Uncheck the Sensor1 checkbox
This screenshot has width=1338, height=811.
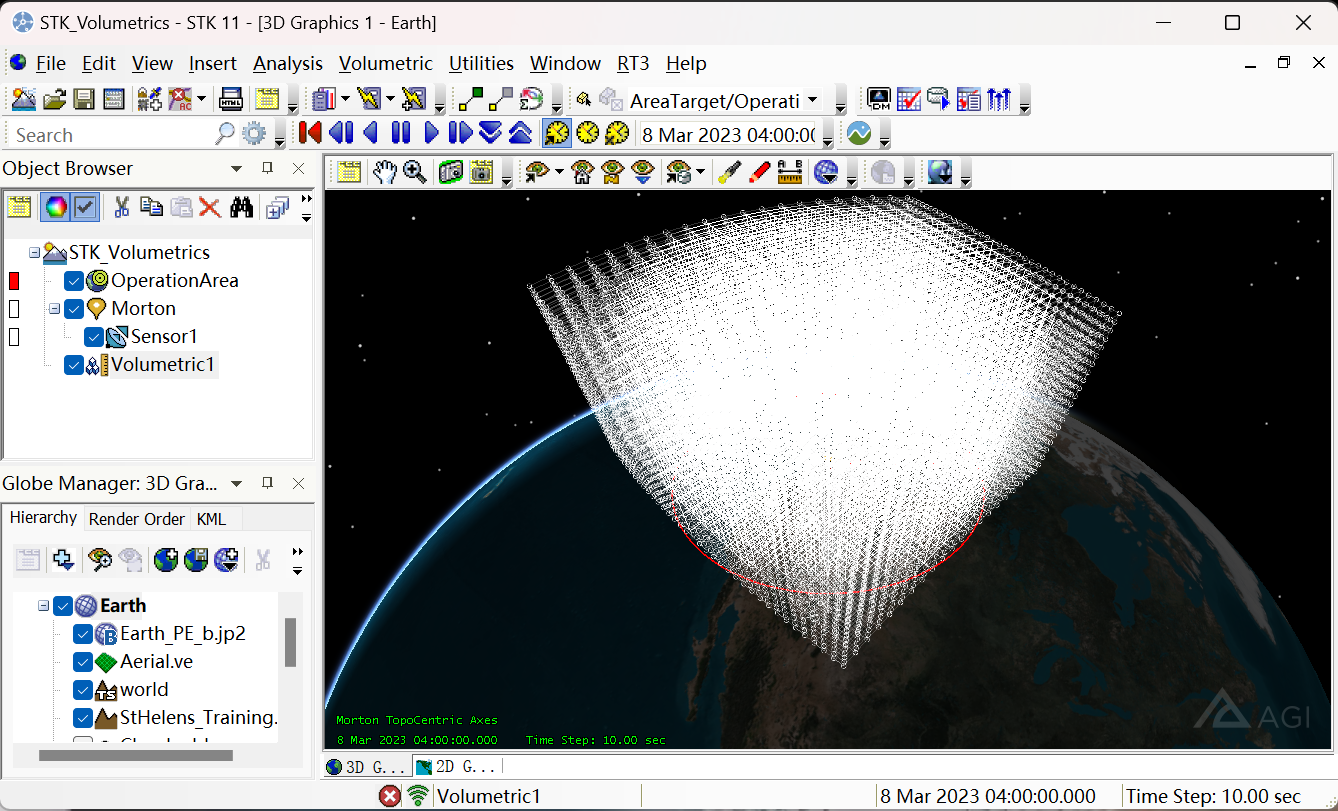pyautogui.click(x=95, y=337)
